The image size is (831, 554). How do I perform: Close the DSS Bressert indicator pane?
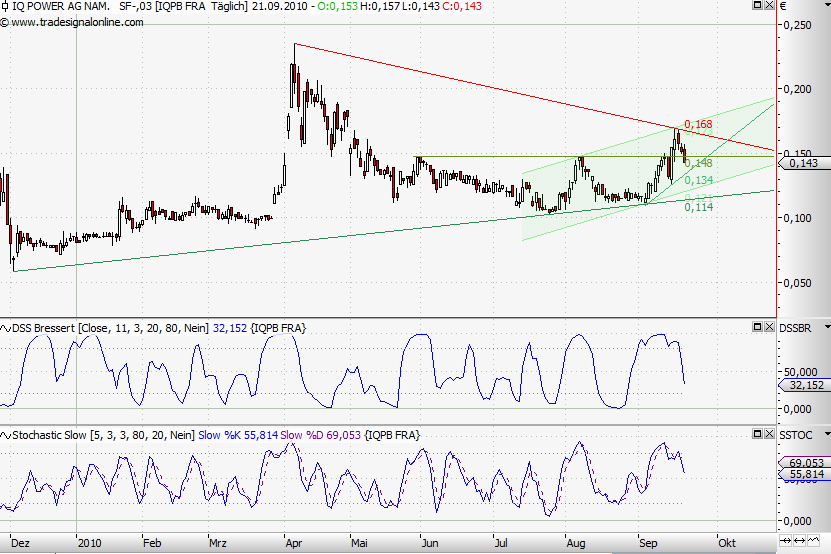770,327
